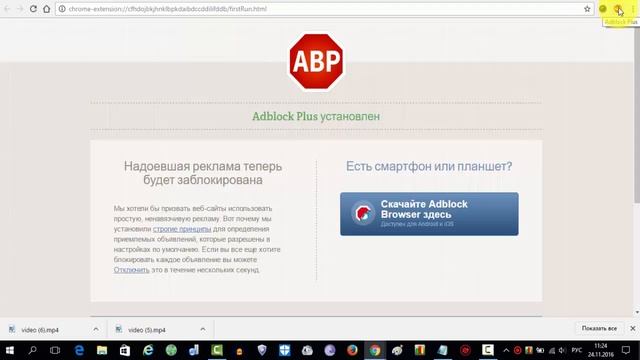Open the строгие принципы link

click(x=182, y=229)
